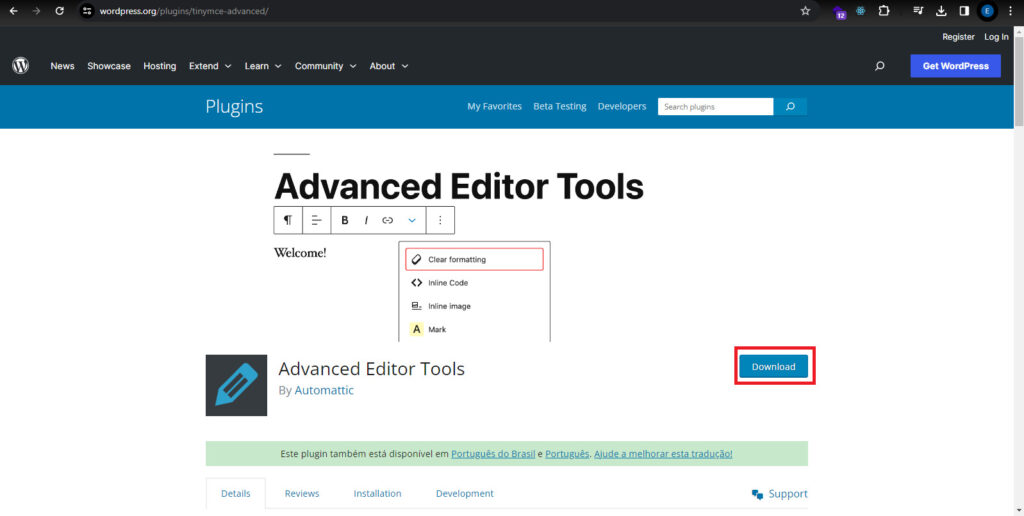The image size is (1024, 516).
Task: Open the Installation tab
Action: (377, 494)
